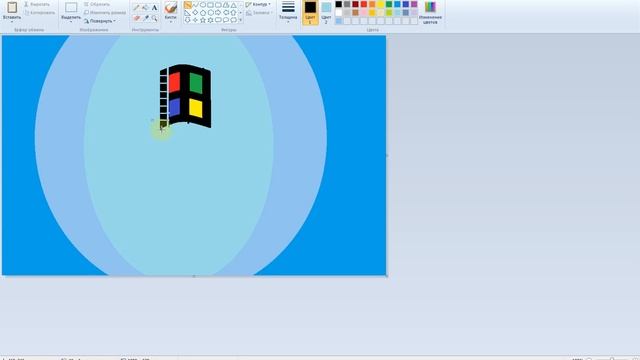Select the Eraser tool
This screenshot has height=360, width=640.
tap(137, 18)
